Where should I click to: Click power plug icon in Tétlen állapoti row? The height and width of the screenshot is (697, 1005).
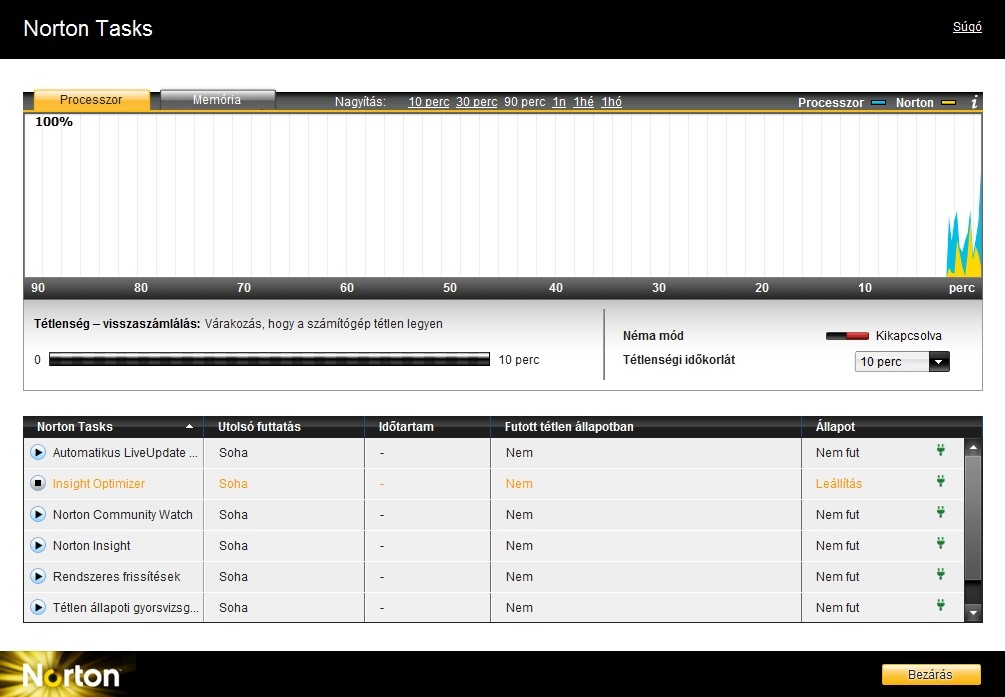(x=940, y=605)
